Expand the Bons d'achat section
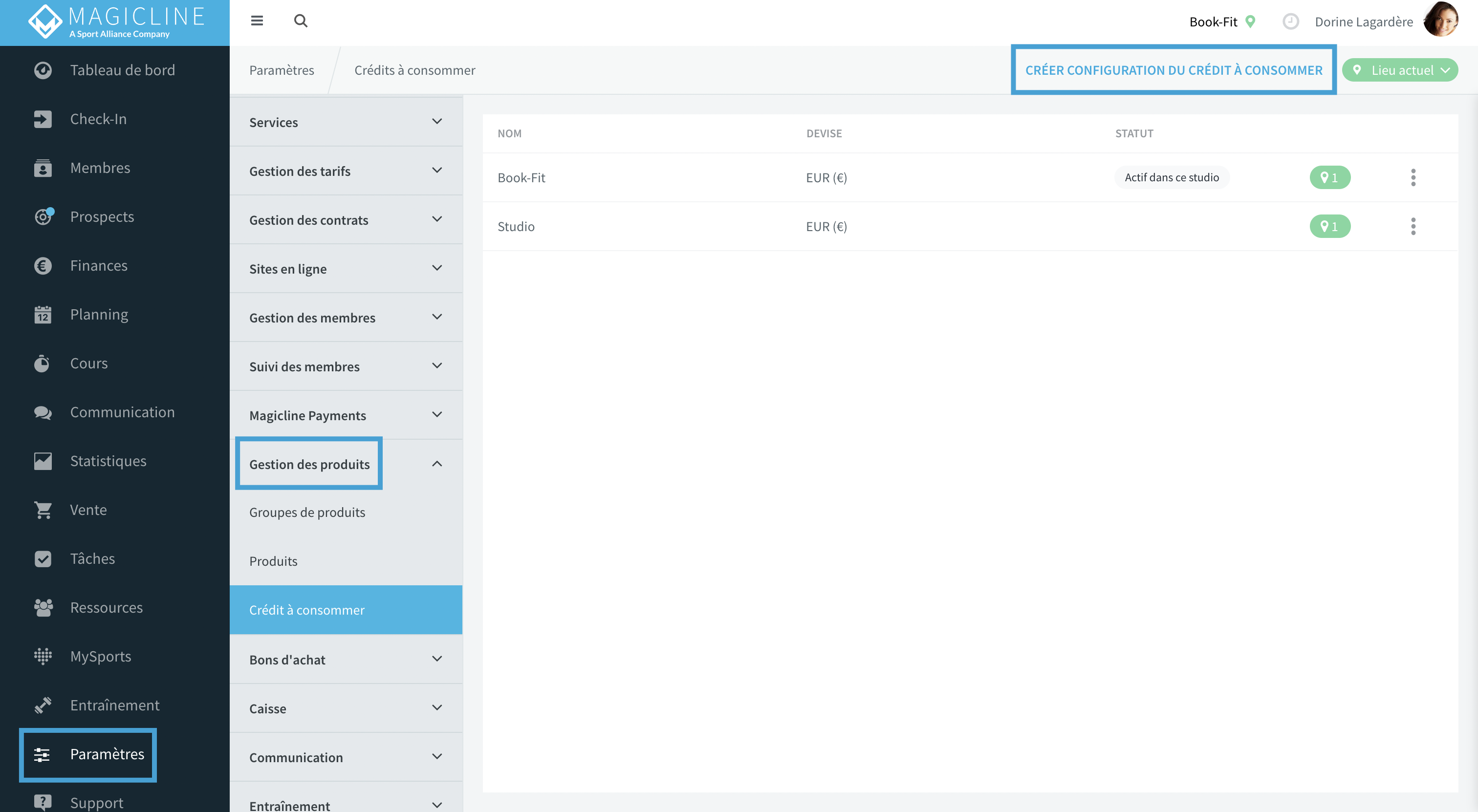The width and height of the screenshot is (1478, 812). coord(346,659)
